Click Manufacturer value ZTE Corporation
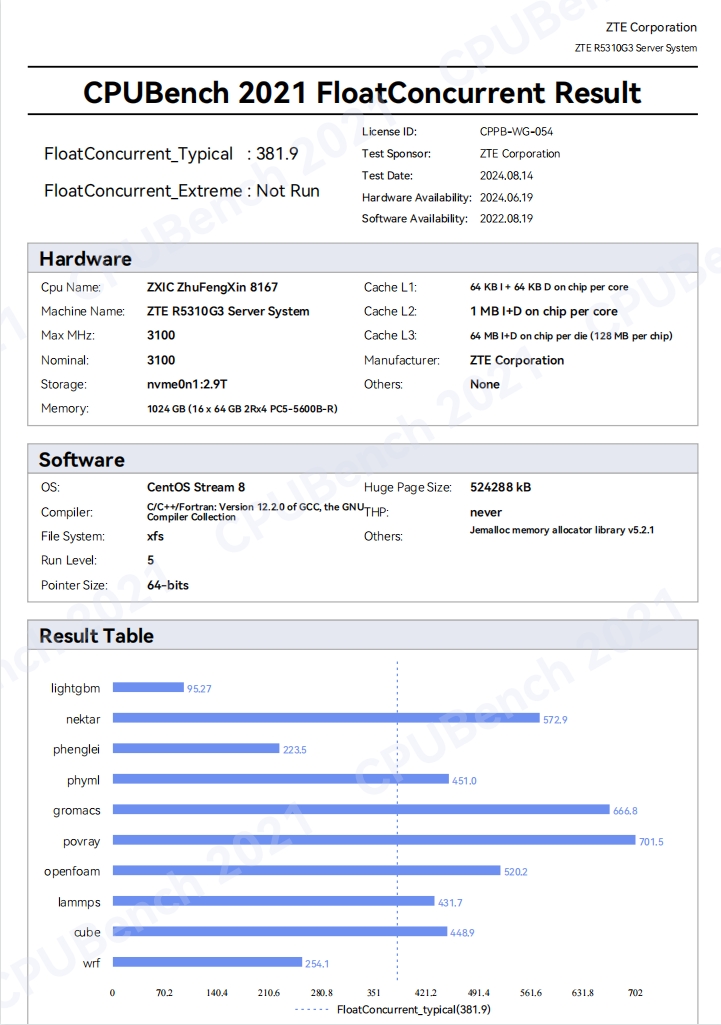The height and width of the screenshot is (1025, 721). [x=516, y=360]
